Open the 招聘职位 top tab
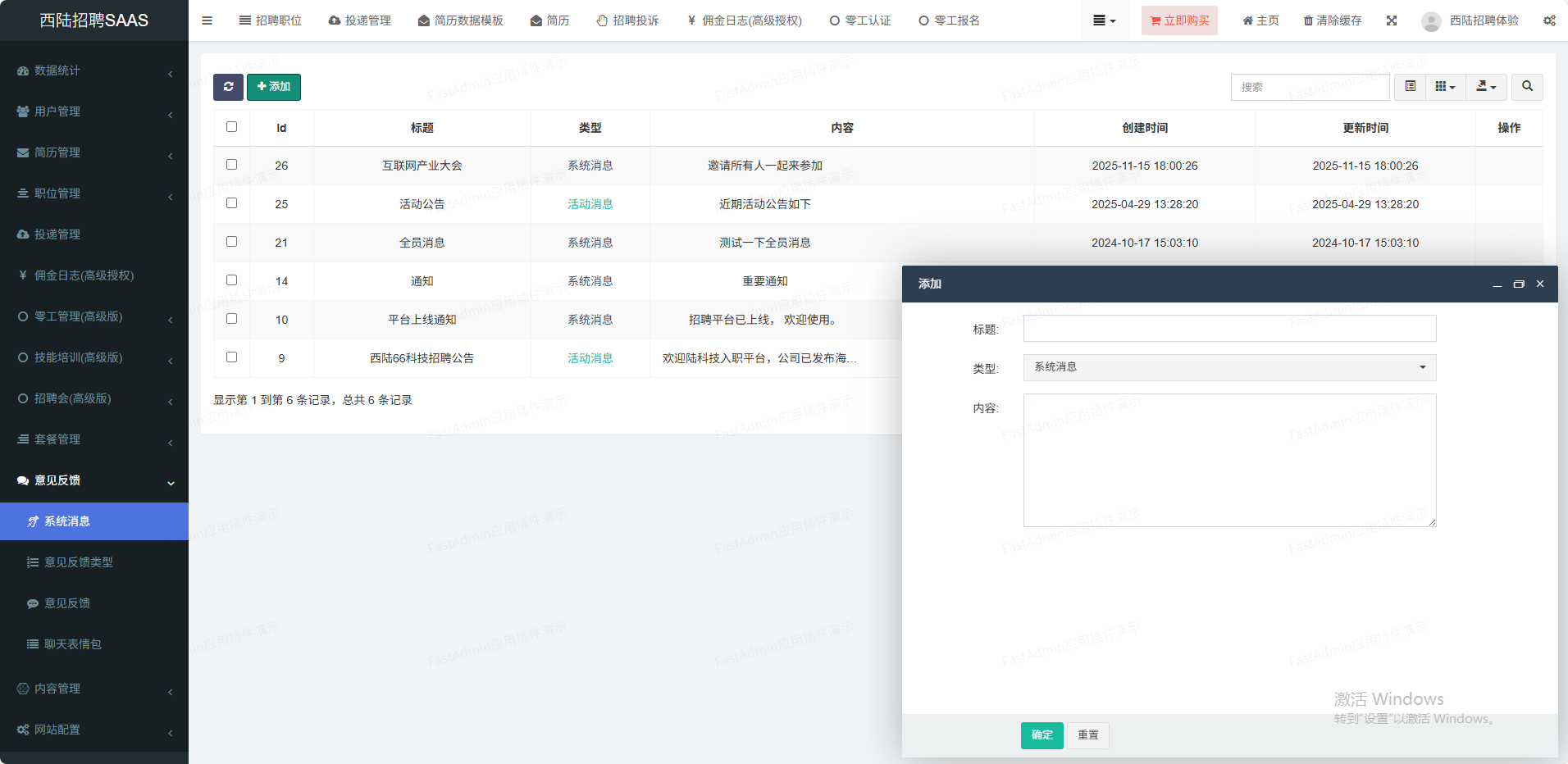This screenshot has width=1568, height=764. pyautogui.click(x=271, y=20)
